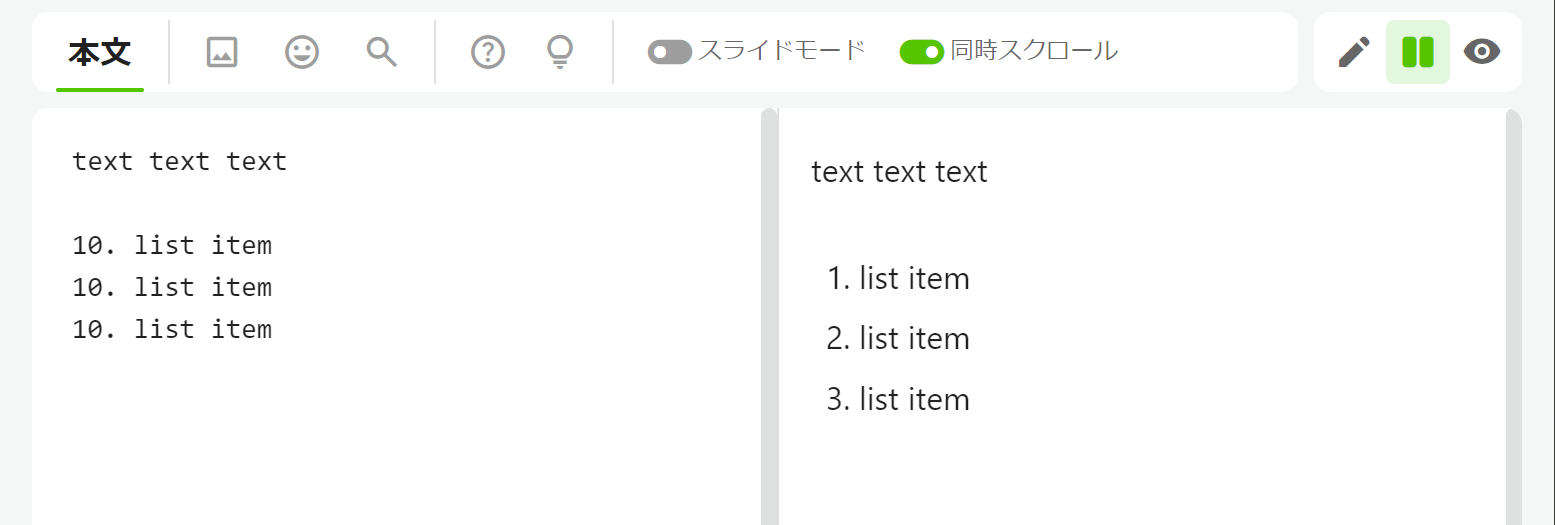Click the editor pane vertical scrollbar
Viewport: 1555px width, 525px height.
point(769,316)
